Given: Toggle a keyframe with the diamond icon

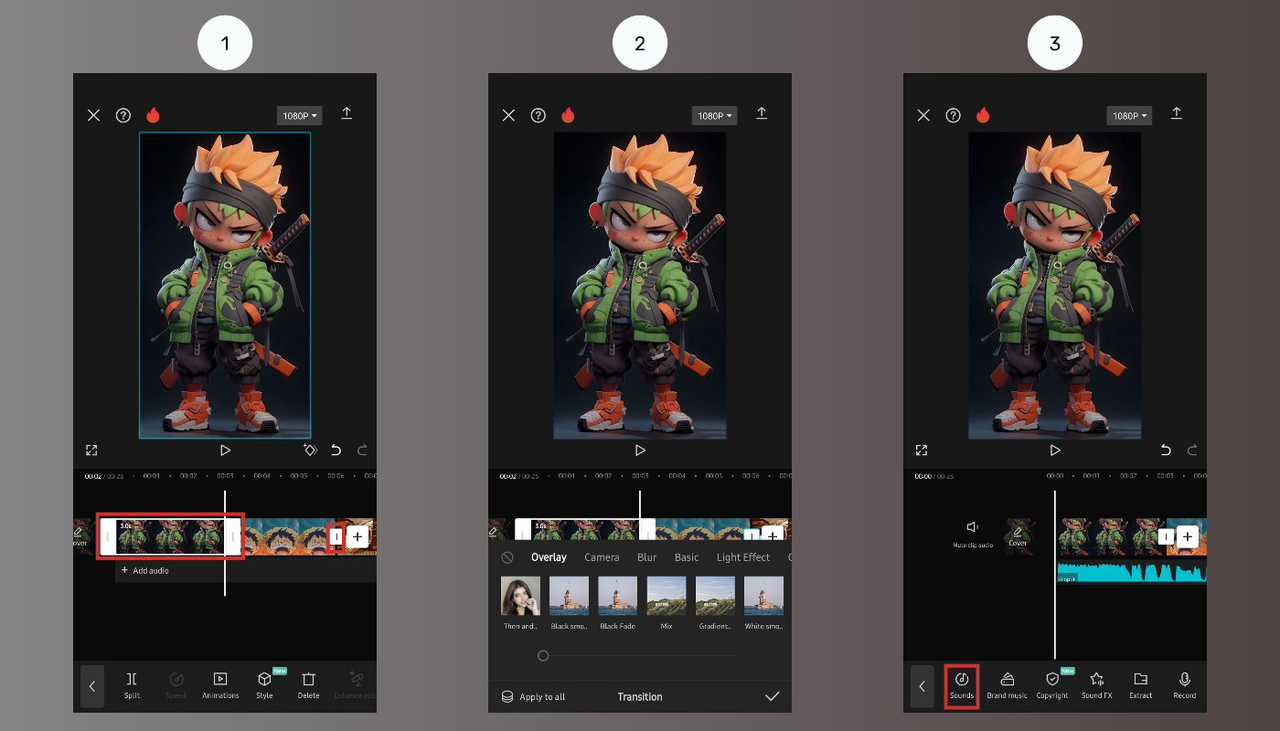Looking at the screenshot, I should (x=310, y=450).
